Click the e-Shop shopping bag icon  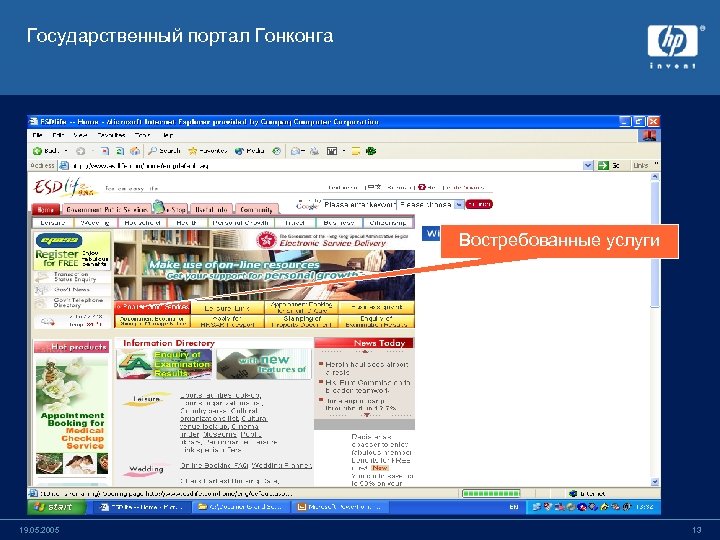[x=158, y=207]
